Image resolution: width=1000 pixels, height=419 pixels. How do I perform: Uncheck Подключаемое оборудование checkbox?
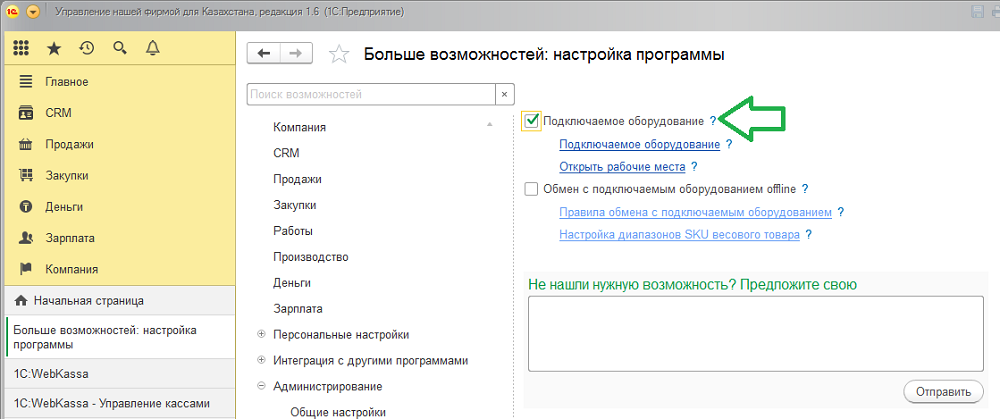[531, 121]
